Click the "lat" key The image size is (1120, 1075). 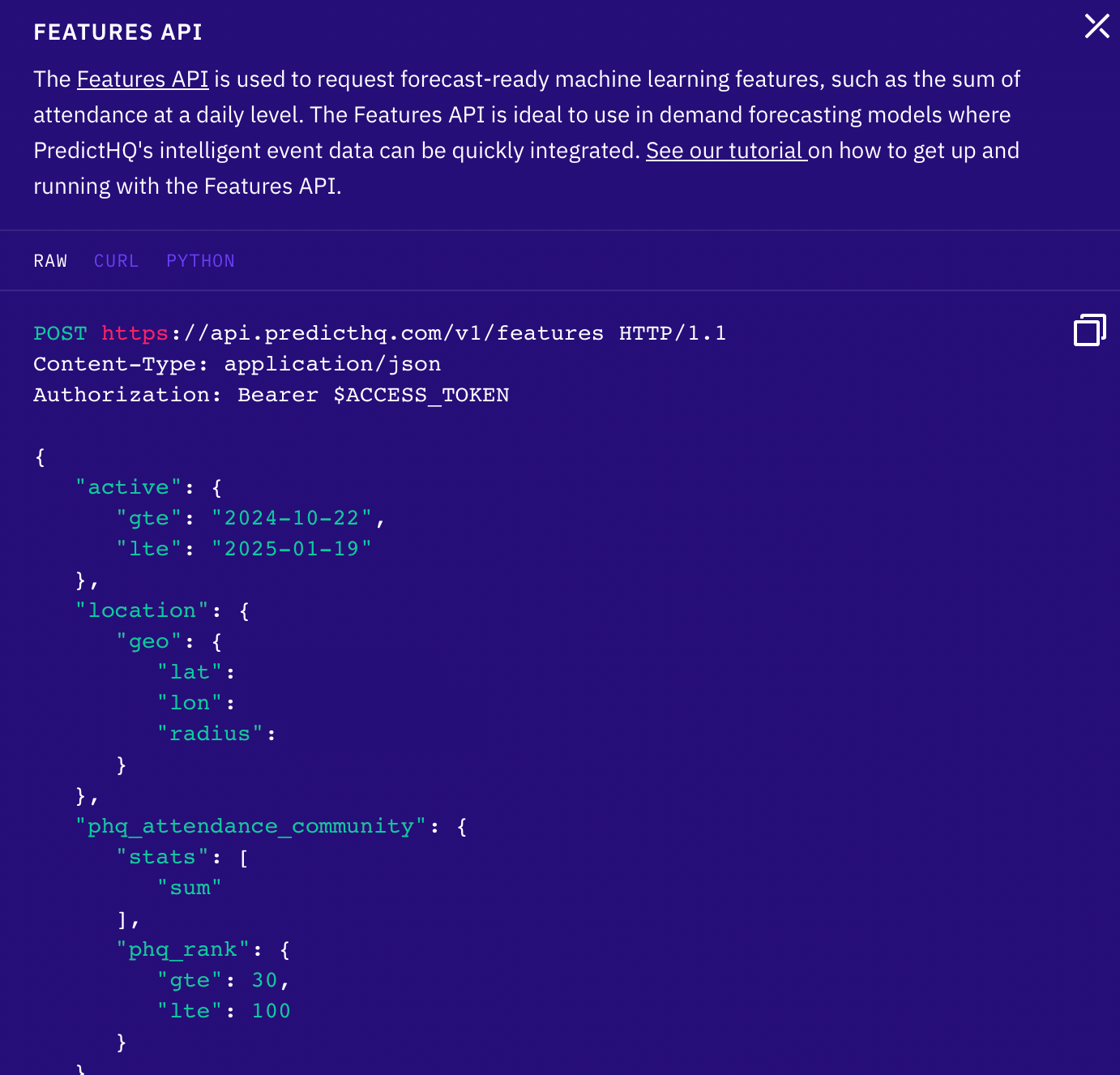(190, 672)
